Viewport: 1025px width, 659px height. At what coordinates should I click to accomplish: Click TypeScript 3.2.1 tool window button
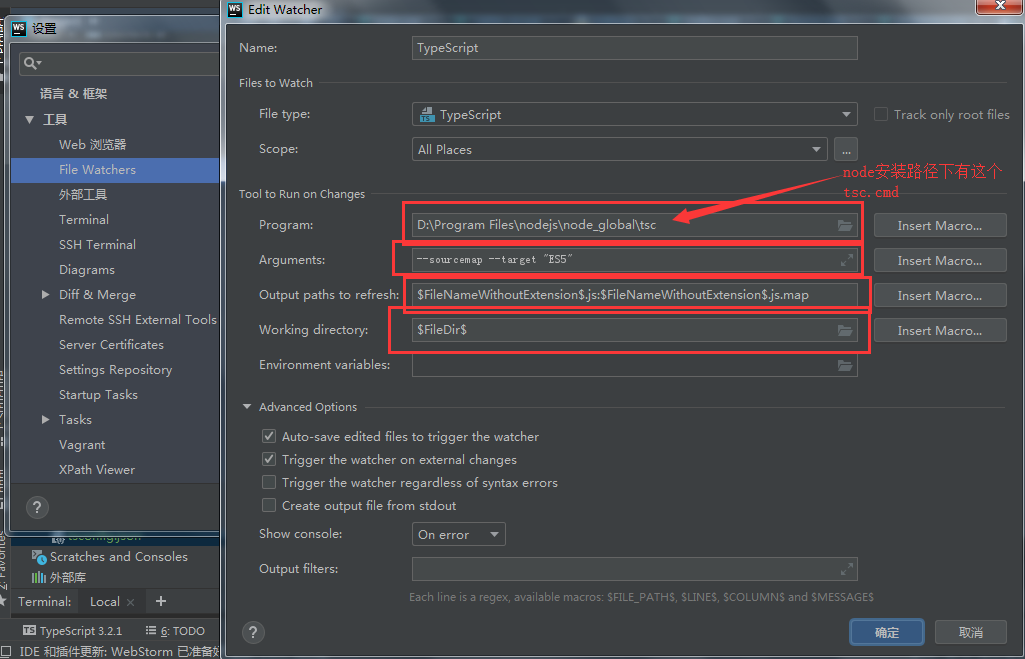click(73, 631)
